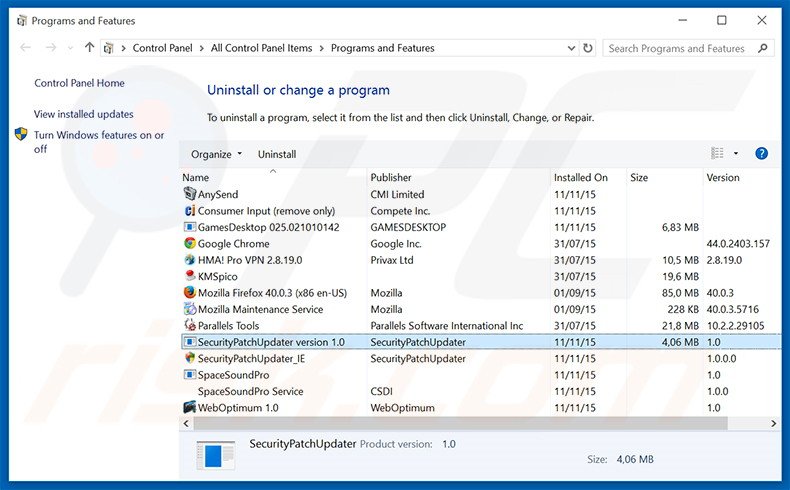Screen dimensions: 790x490
Task: Click the Programs and Features title icon
Action: pos(22,21)
